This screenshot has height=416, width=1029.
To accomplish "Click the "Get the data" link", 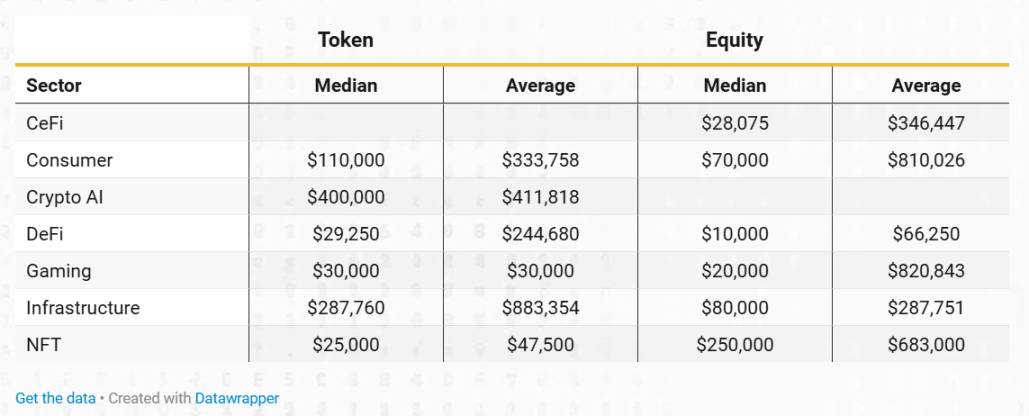I will (x=55, y=398).
